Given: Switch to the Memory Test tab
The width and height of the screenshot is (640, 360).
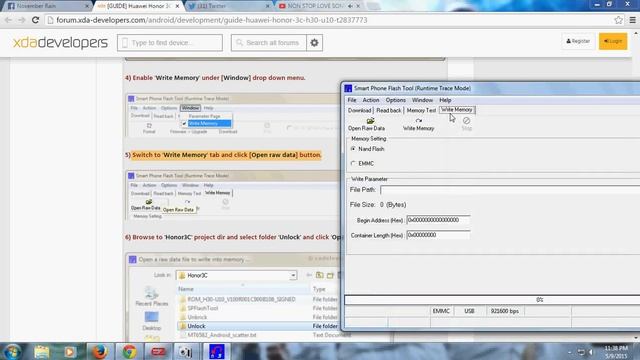Looking at the screenshot, I should pos(421,110).
